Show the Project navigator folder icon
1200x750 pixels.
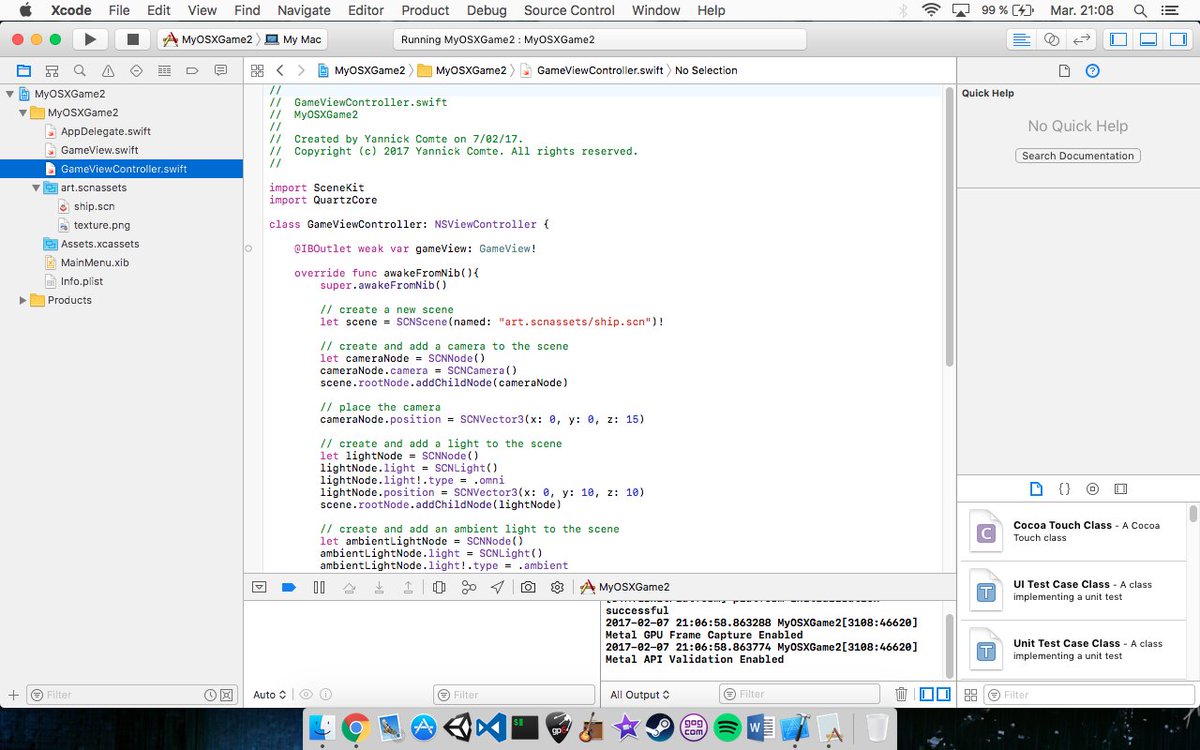click(x=23, y=71)
